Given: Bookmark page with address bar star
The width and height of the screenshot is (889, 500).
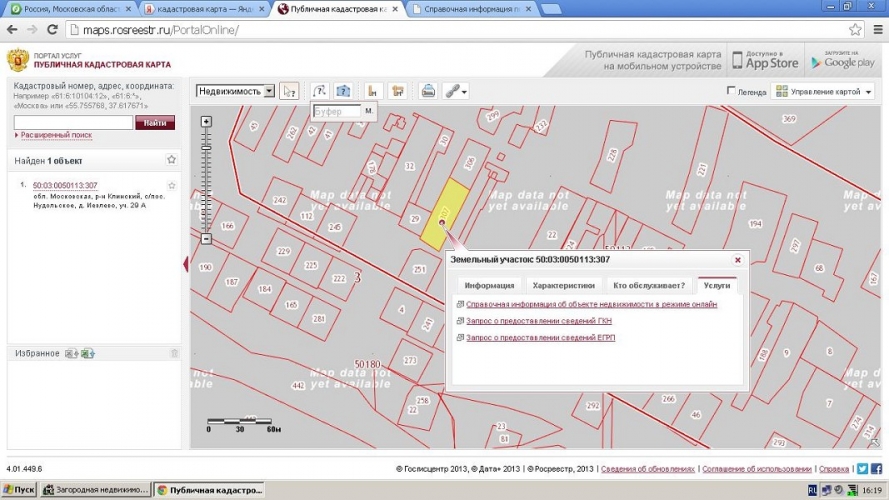Looking at the screenshot, I should [x=855, y=29].
